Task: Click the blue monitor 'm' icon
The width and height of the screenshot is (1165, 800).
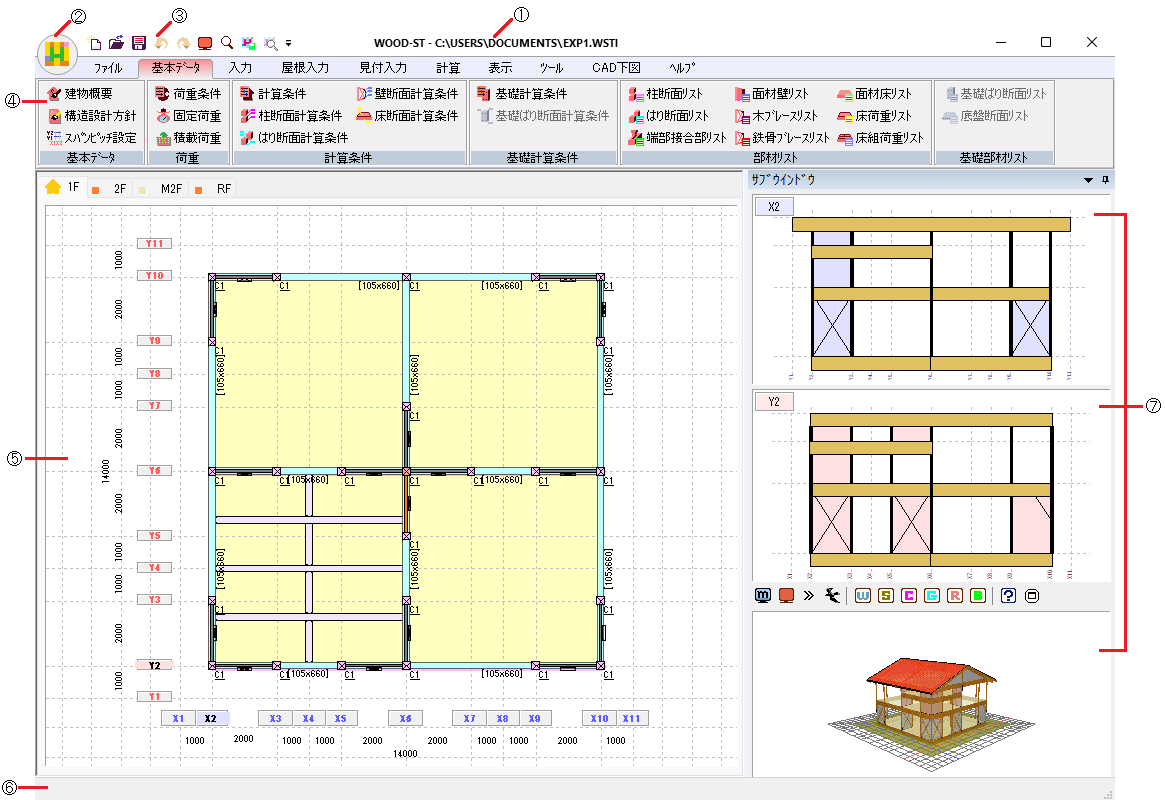Action: [763, 596]
